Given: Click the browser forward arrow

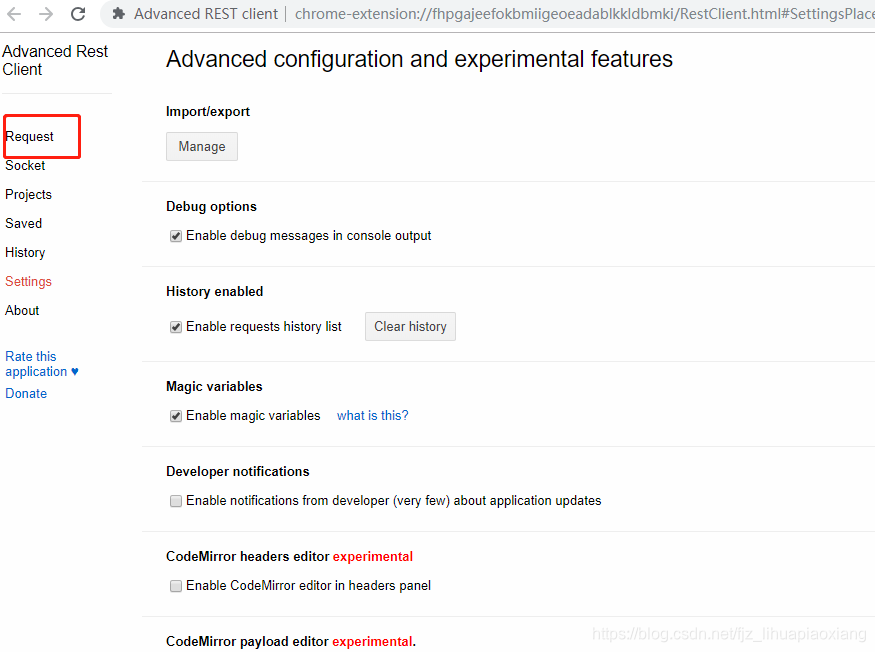Looking at the screenshot, I should point(46,13).
